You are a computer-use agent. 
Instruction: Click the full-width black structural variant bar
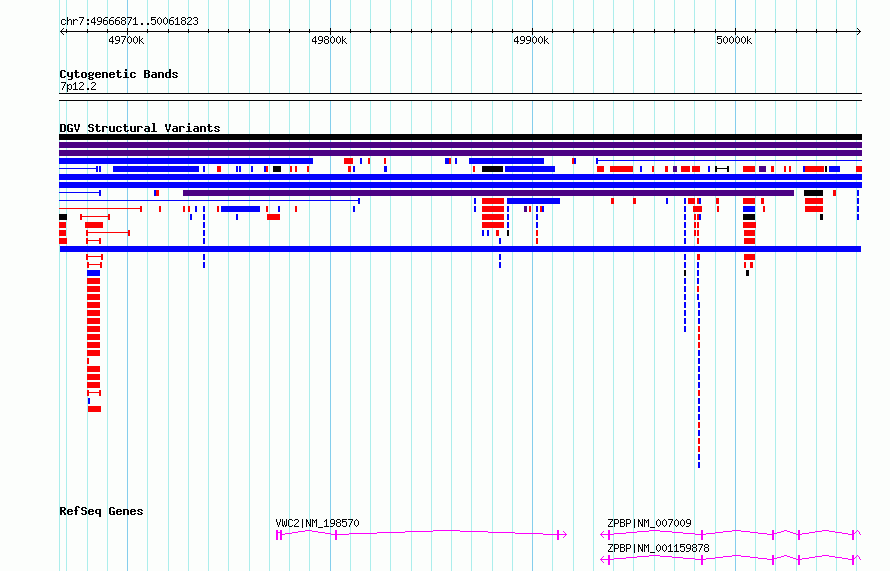click(460, 137)
